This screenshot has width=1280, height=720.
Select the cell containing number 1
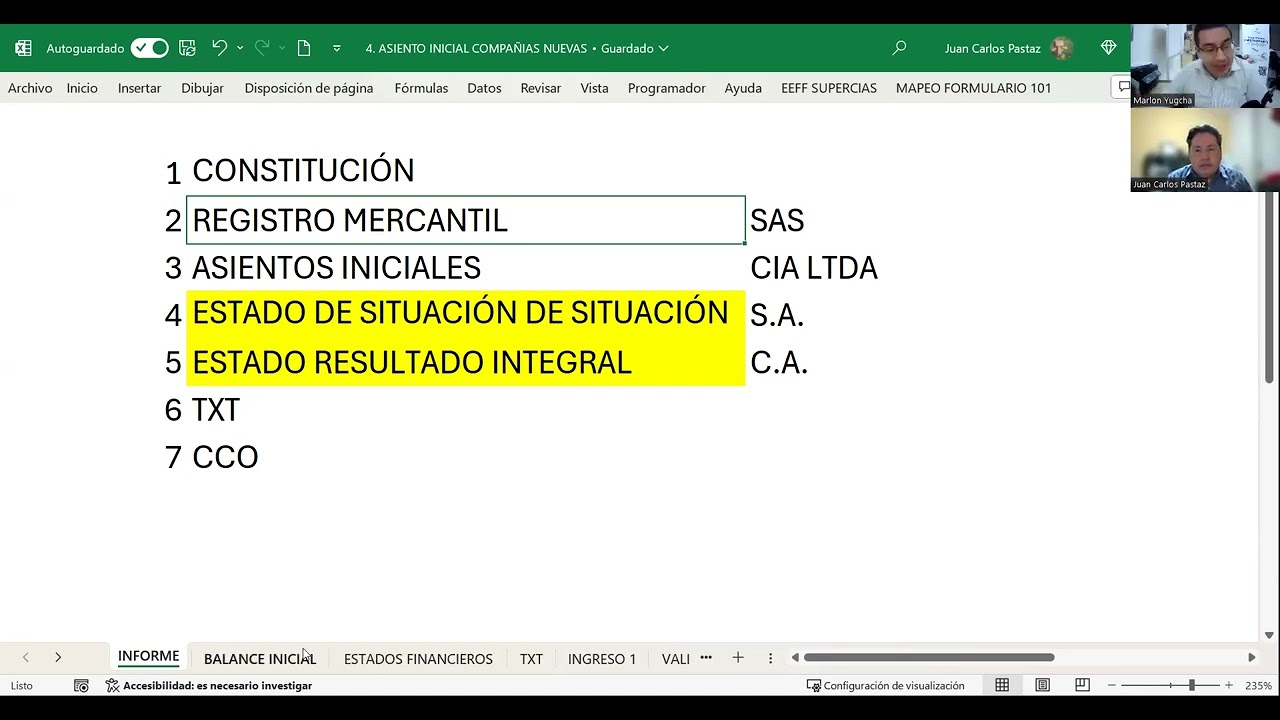pyautogui.click(x=173, y=173)
